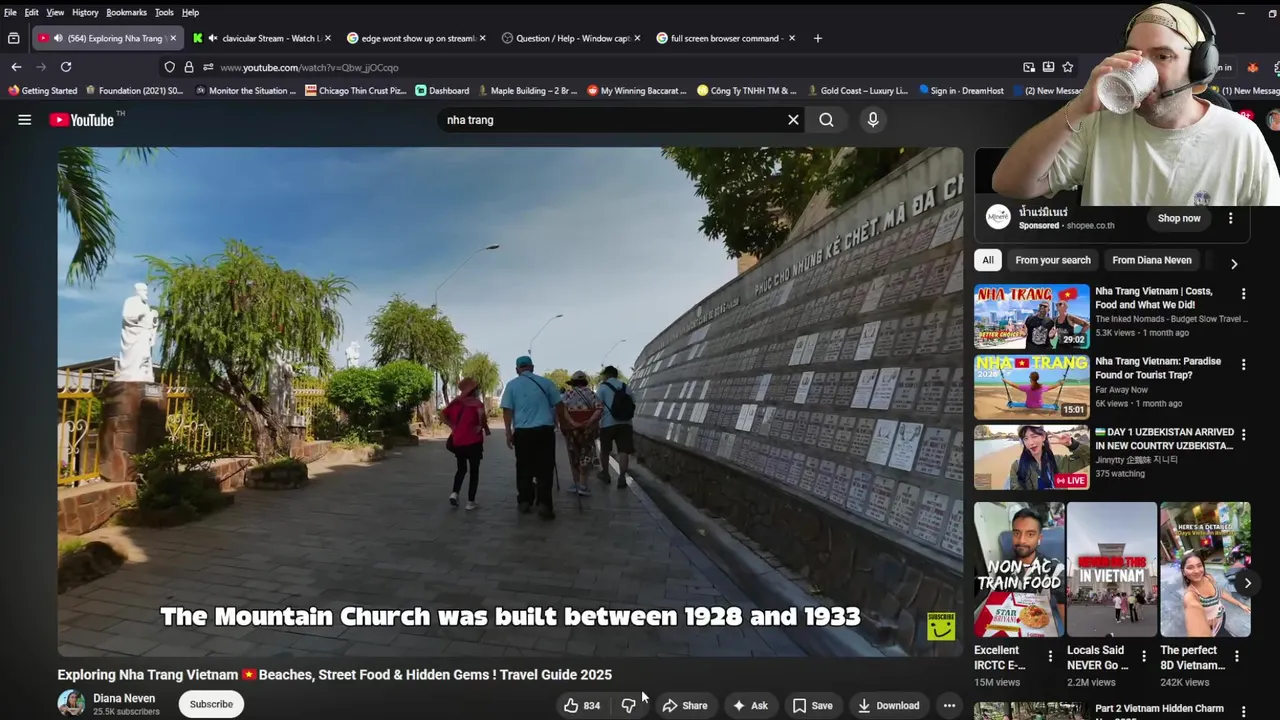Click the YouTube search magnifier button
Viewport: 1280px width, 720px height.
[826, 120]
